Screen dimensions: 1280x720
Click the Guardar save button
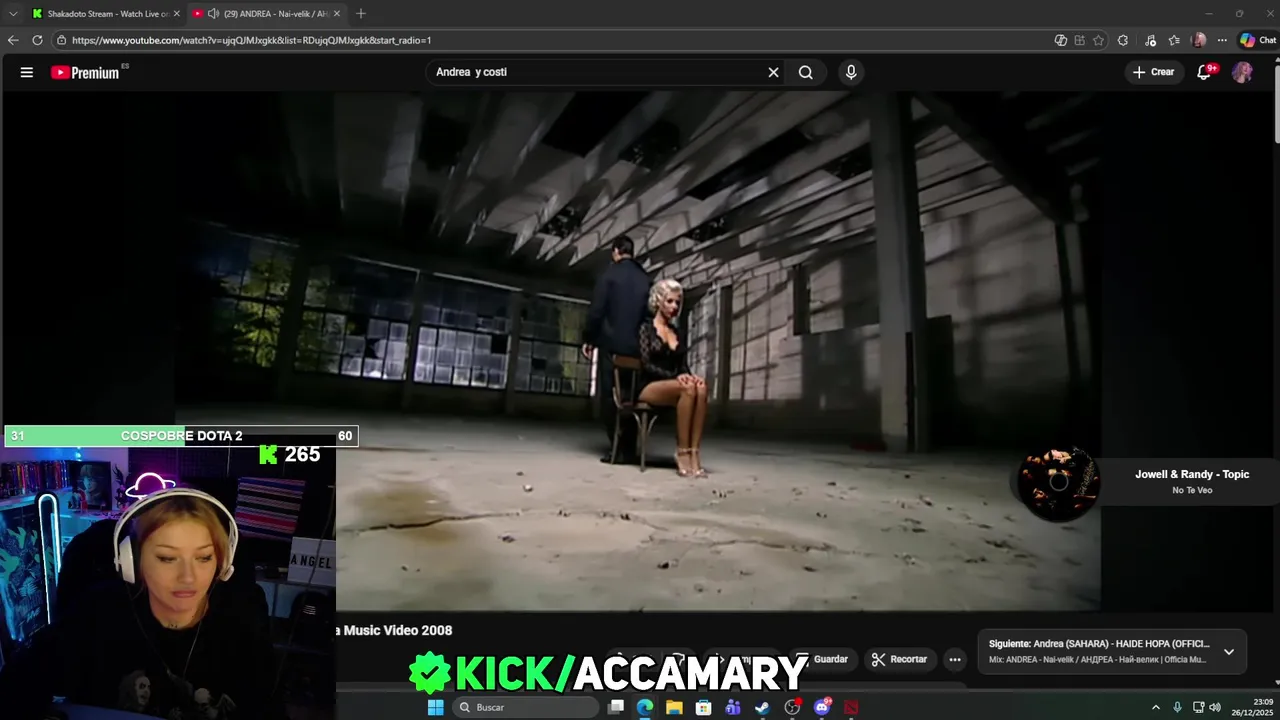click(x=821, y=659)
